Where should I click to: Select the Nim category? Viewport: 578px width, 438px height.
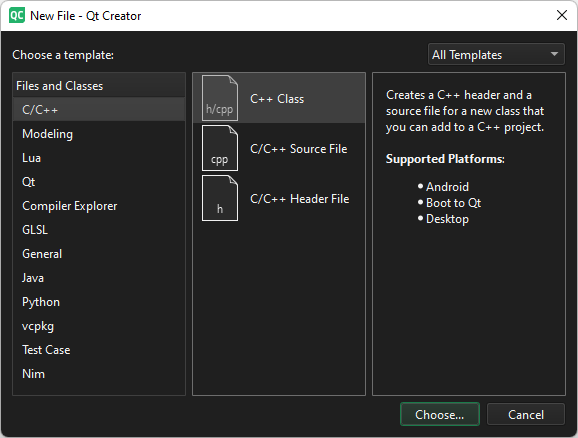pyautogui.click(x=99, y=373)
